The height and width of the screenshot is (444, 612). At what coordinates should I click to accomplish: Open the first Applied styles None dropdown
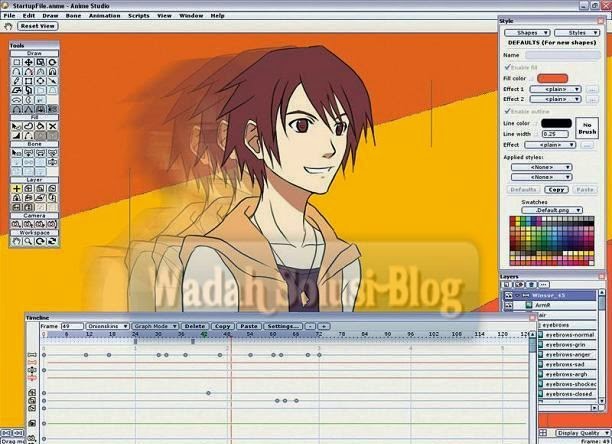click(542, 167)
